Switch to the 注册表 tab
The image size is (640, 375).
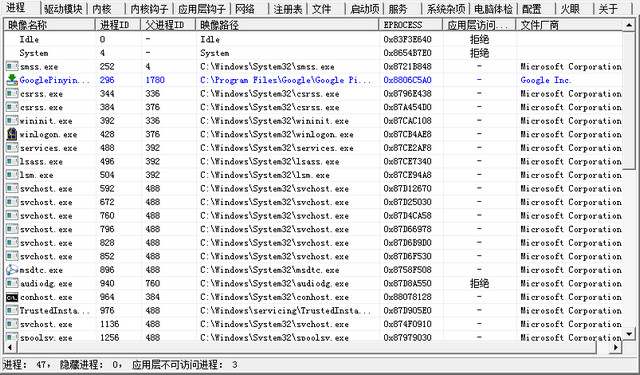(287, 9)
